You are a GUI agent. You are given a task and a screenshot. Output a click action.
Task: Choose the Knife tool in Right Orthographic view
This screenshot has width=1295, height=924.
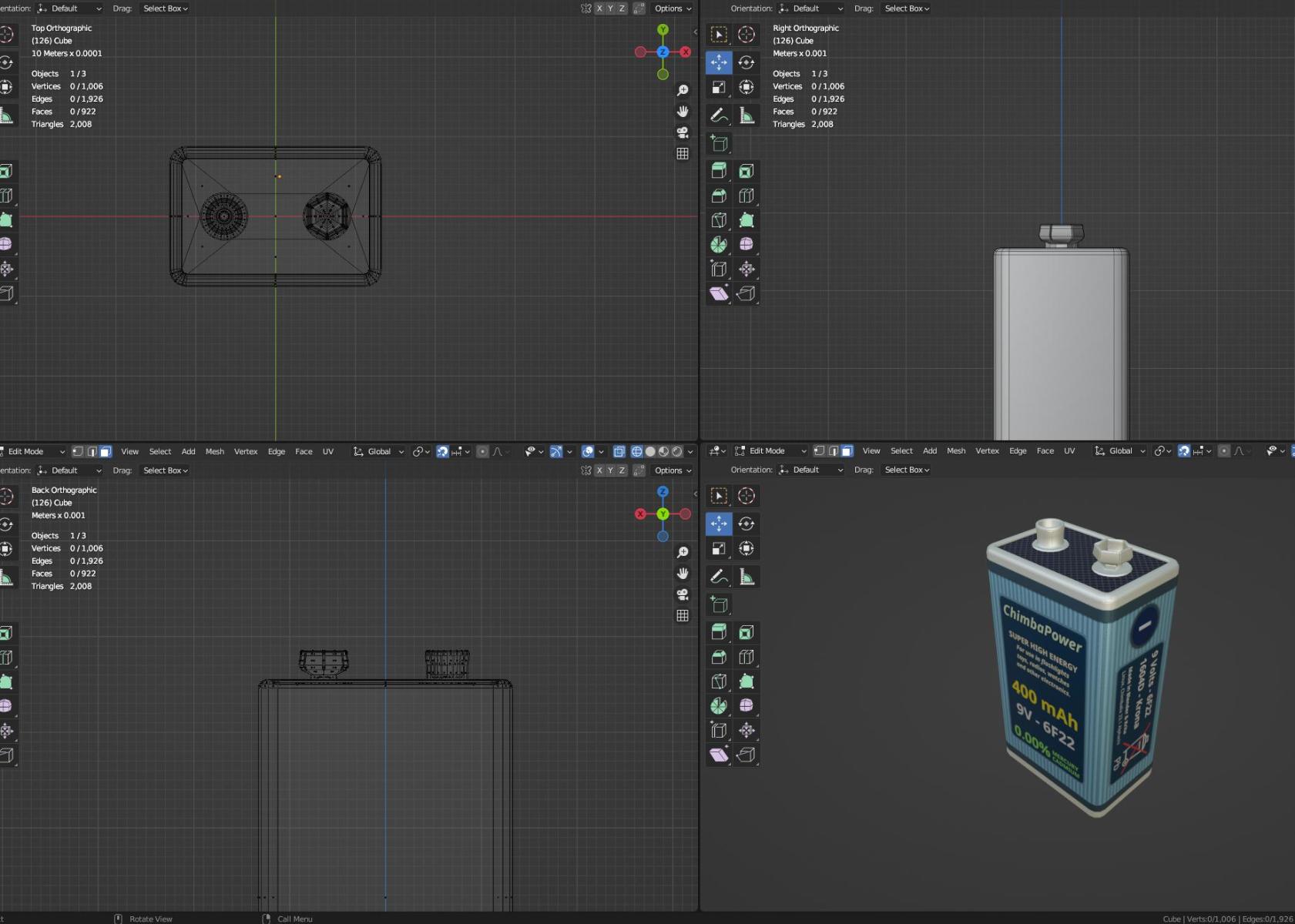pyautogui.click(x=718, y=220)
